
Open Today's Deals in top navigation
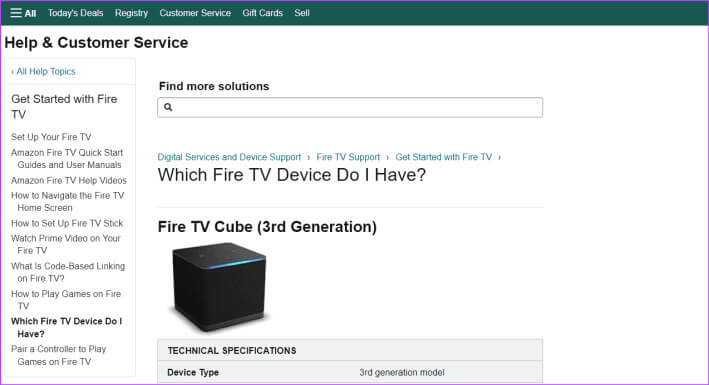(76, 13)
